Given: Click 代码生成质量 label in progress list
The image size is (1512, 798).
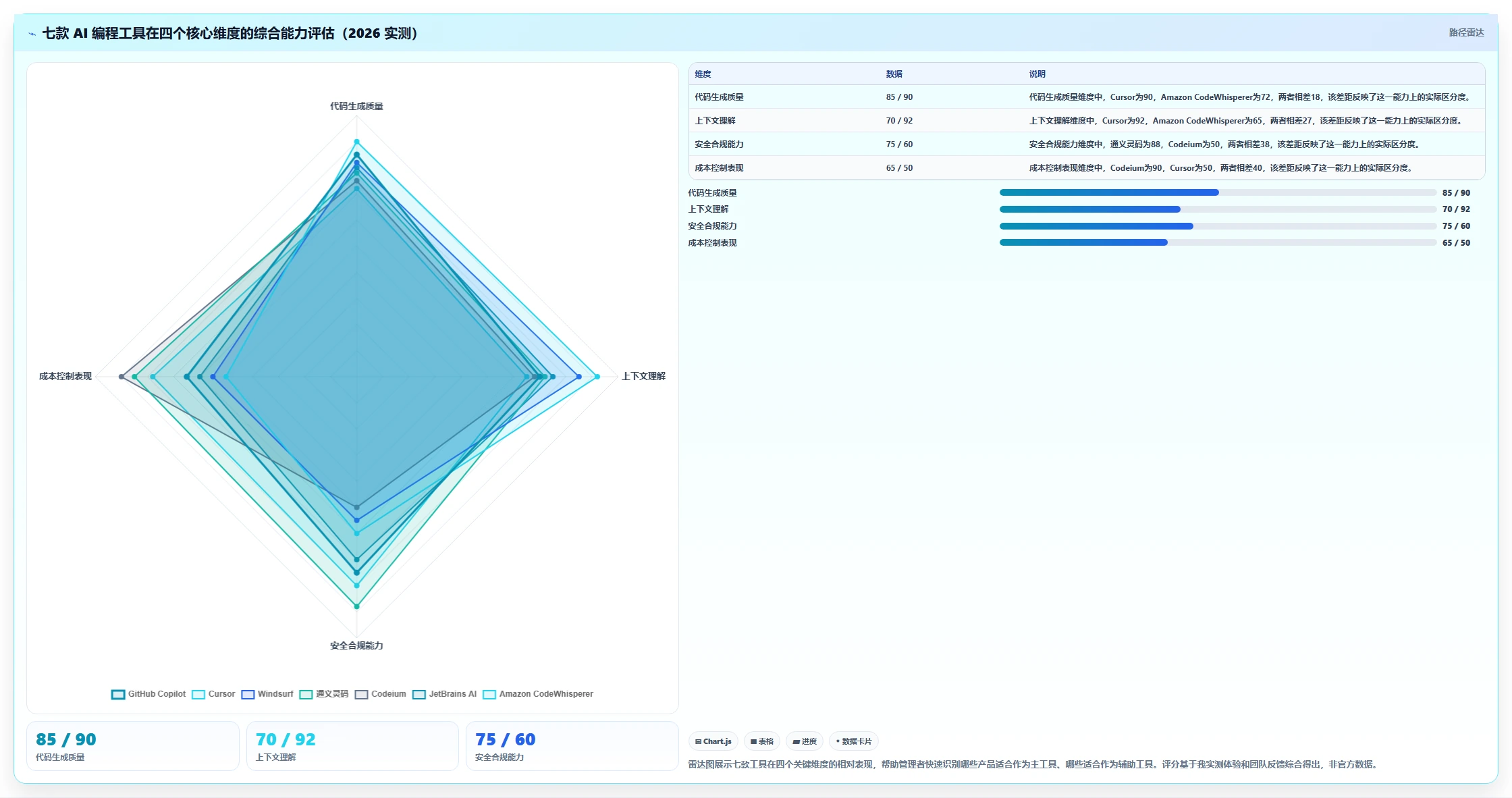Looking at the screenshot, I should [x=713, y=193].
